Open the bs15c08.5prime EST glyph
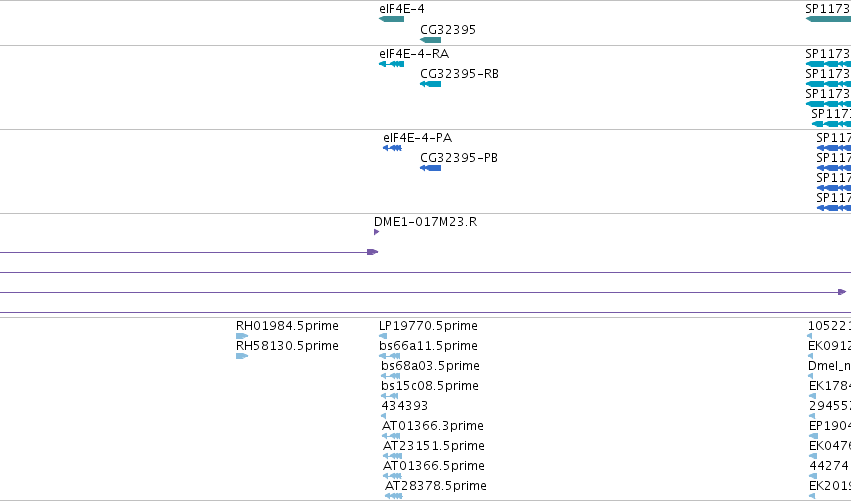This screenshot has height=501, width=851. (390, 396)
